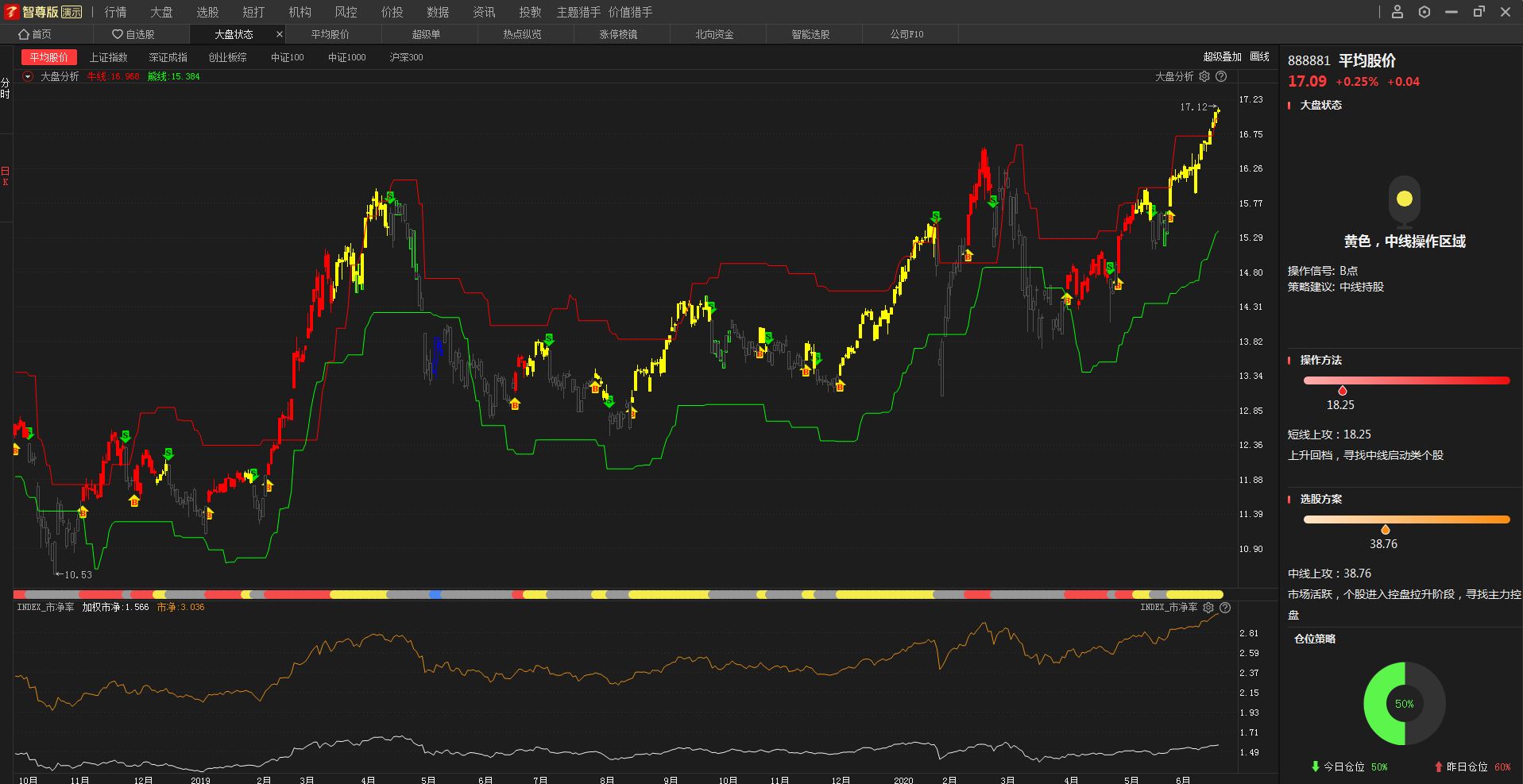Click the 选股方案 orange slider marker
The height and width of the screenshot is (784, 1523).
pyautogui.click(x=1386, y=529)
